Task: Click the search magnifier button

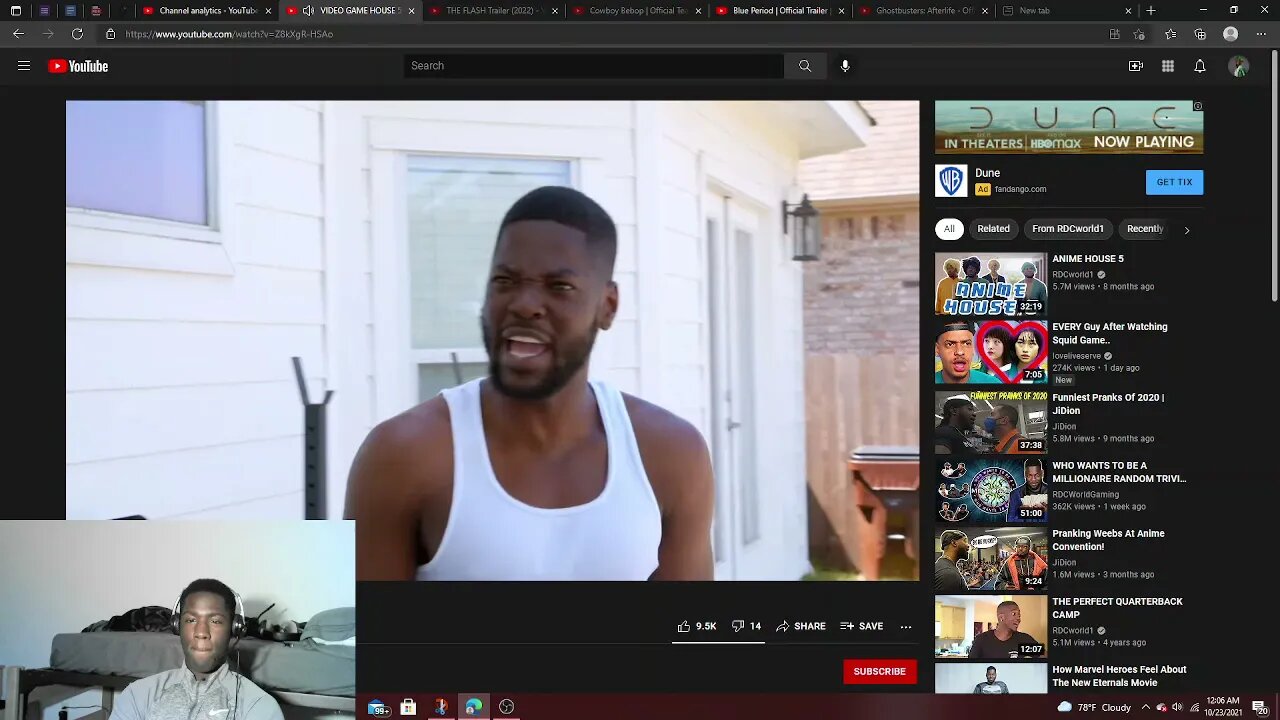Action: click(805, 66)
